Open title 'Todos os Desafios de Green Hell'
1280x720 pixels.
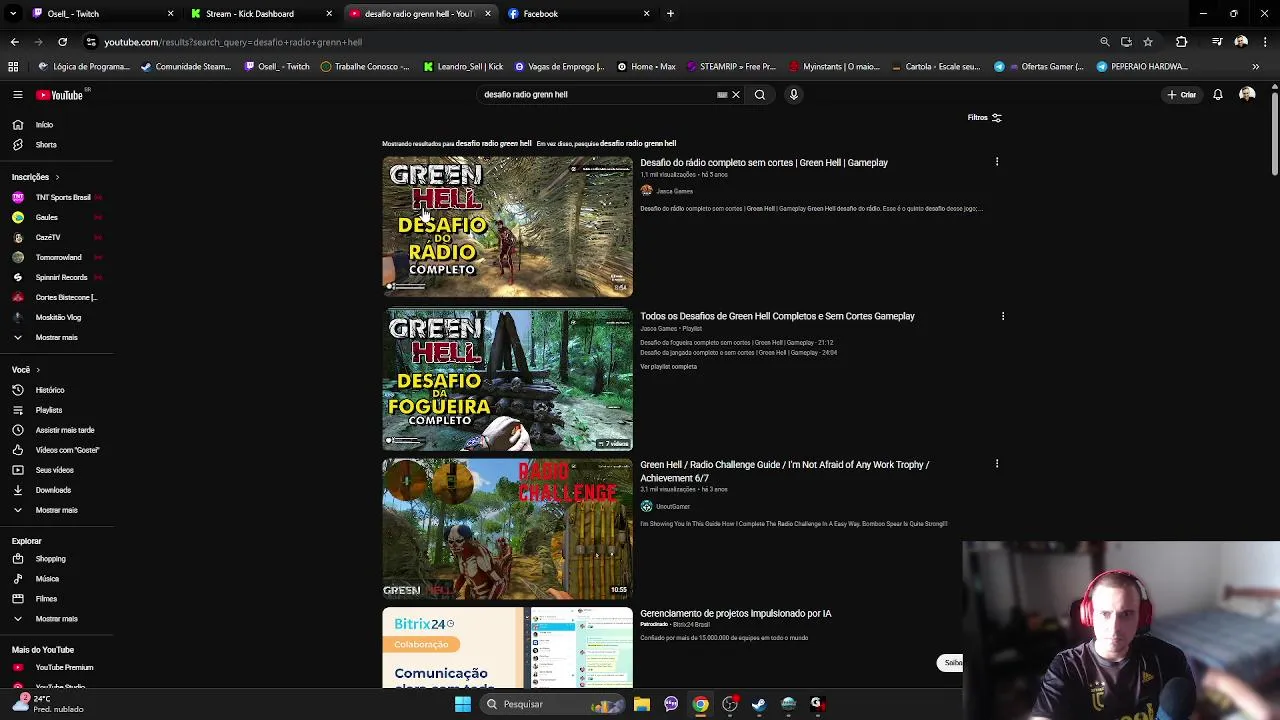point(777,316)
